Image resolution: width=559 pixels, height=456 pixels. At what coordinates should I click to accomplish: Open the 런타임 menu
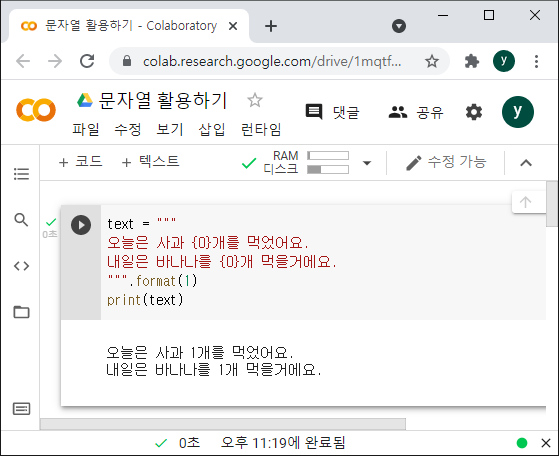coord(261,129)
